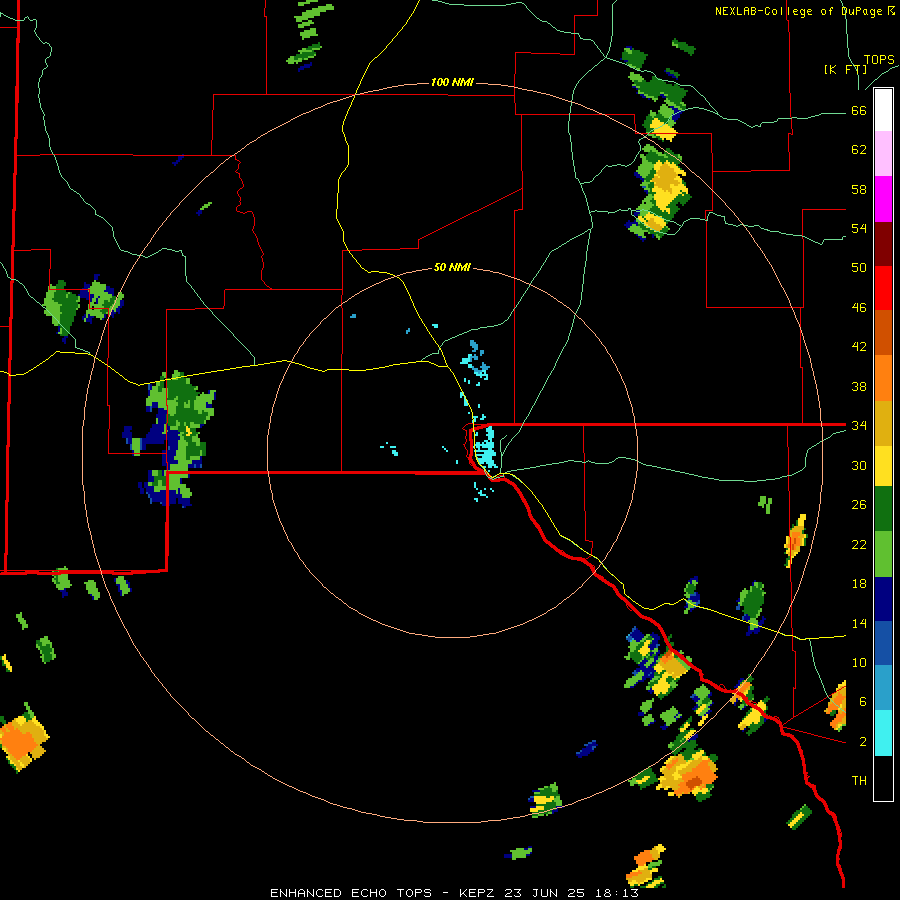Pick the navy blue legend swatch
900x900 pixels.
pos(883,599)
